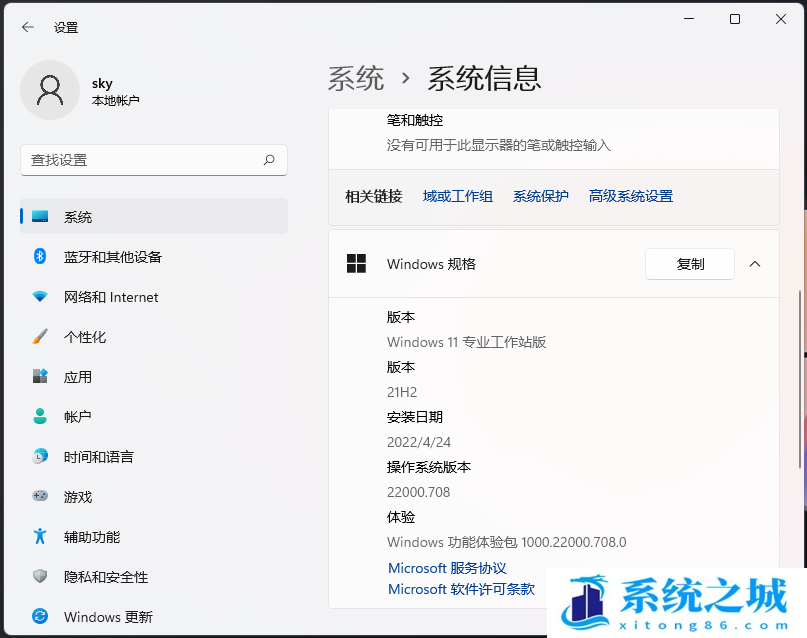Collapse the Windows 规格 section chevron
Image resolution: width=807 pixels, height=638 pixels.
[x=755, y=264]
